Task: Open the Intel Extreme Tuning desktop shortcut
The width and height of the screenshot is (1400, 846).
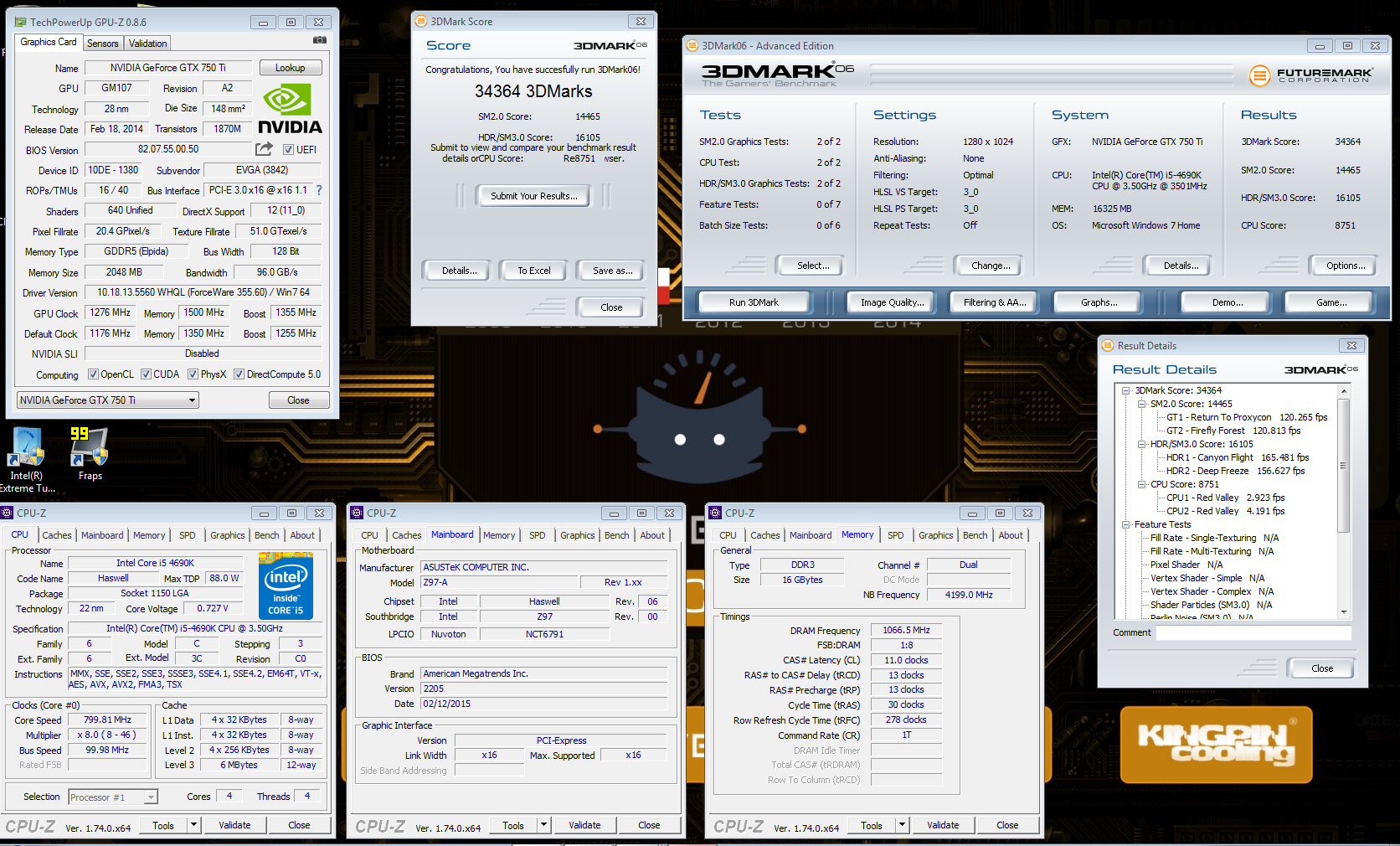Action: click(26, 460)
